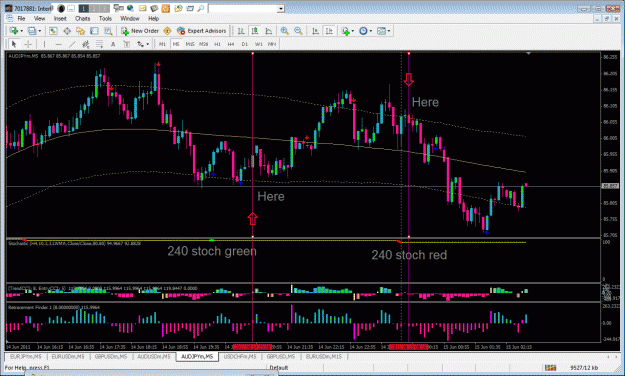This screenshot has width=625, height=376.
Task: Select the Crosshair tool
Action: click(x=28, y=44)
